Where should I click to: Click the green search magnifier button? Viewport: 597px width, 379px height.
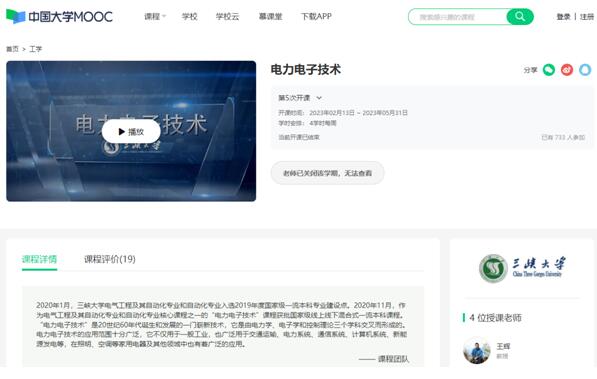pos(520,17)
